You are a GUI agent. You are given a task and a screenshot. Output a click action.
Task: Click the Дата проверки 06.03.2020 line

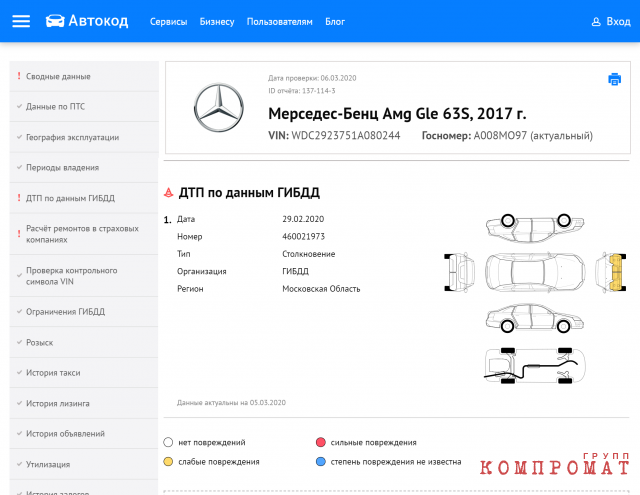click(312, 78)
